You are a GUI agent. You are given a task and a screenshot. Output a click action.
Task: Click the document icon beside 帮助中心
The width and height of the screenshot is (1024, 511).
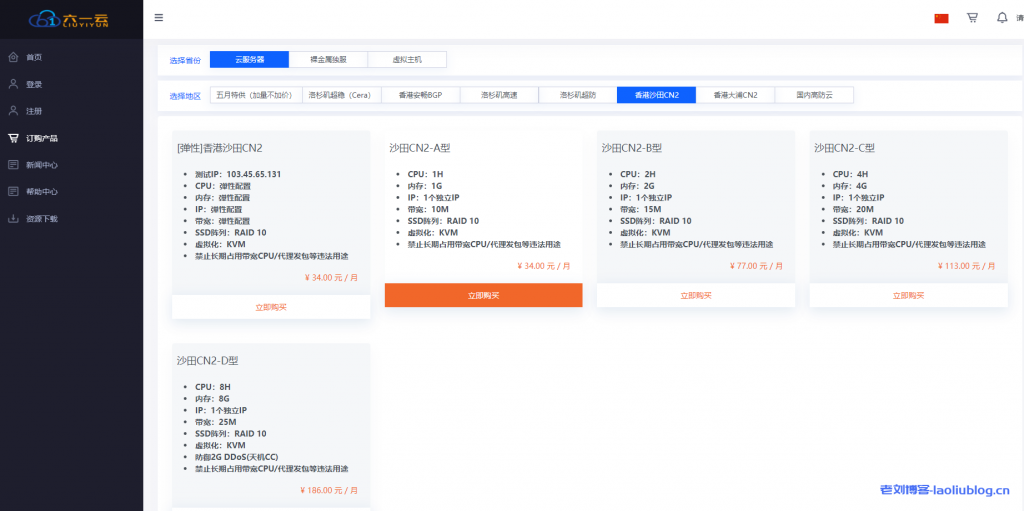click(13, 191)
